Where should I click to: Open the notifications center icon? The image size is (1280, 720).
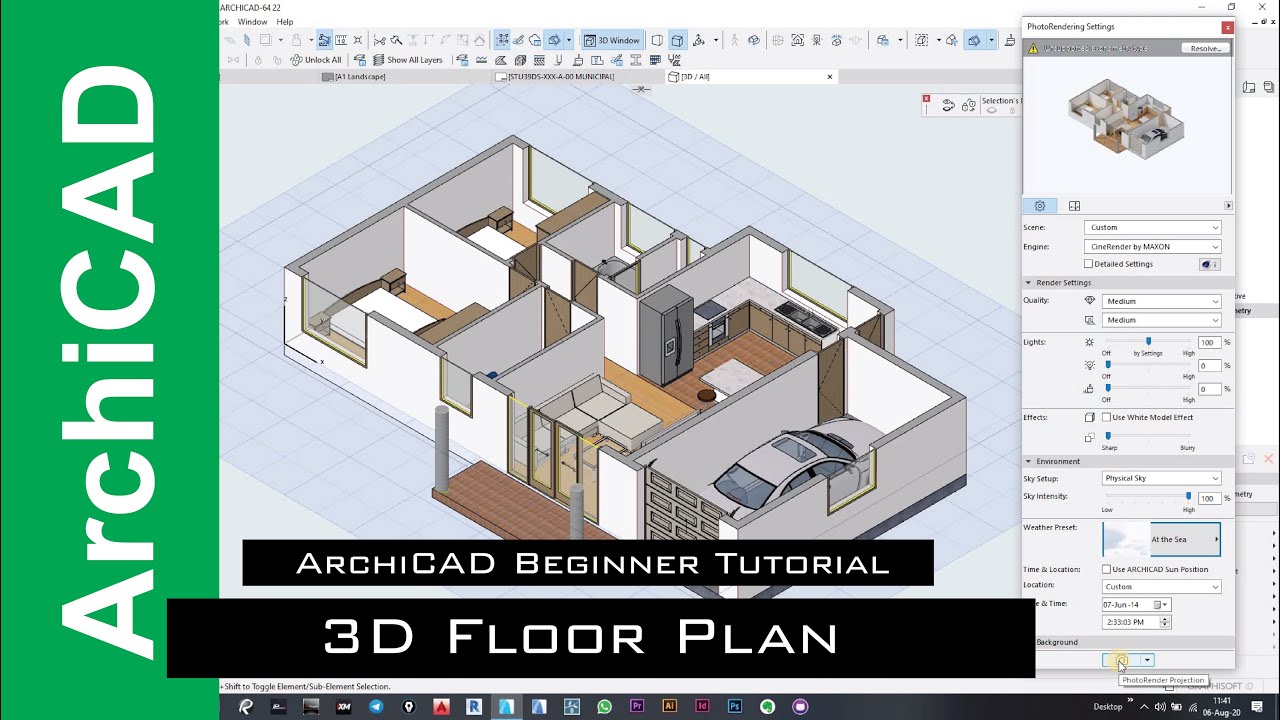[1257, 706]
